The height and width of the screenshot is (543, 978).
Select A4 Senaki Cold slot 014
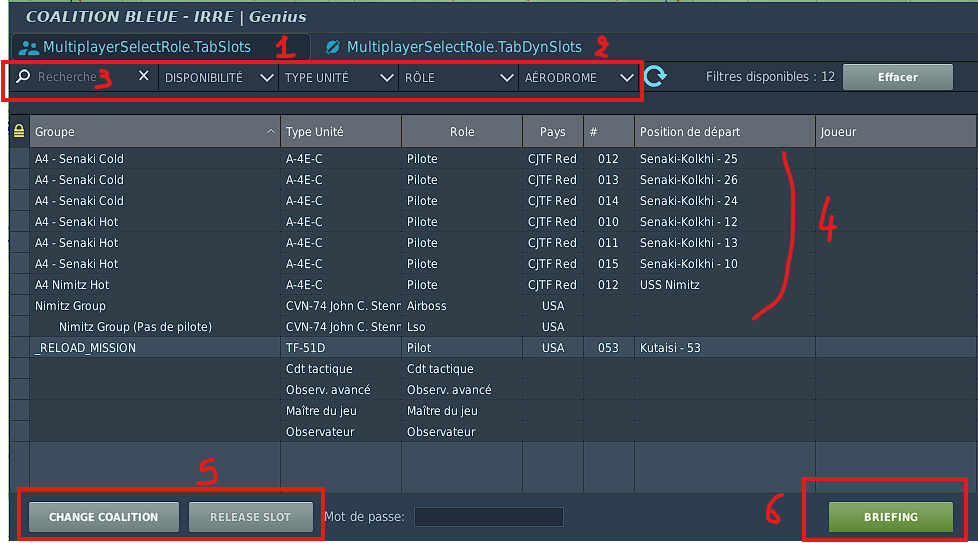coord(493,201)
